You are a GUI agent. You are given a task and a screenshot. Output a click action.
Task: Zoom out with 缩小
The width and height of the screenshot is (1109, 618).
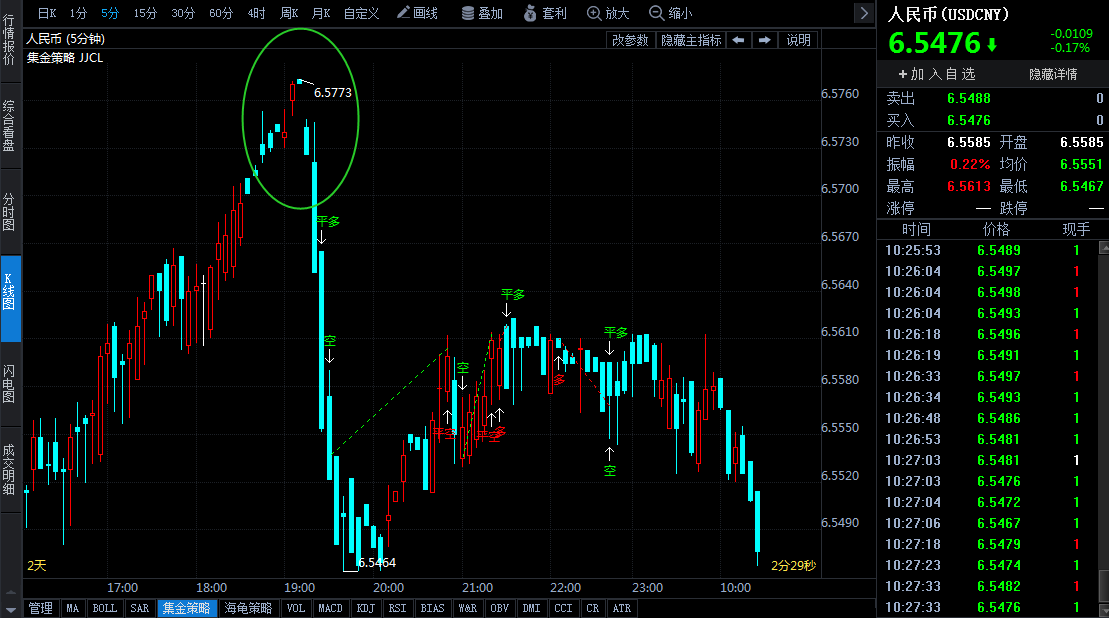pyautogui.click(x=670, y=13)
